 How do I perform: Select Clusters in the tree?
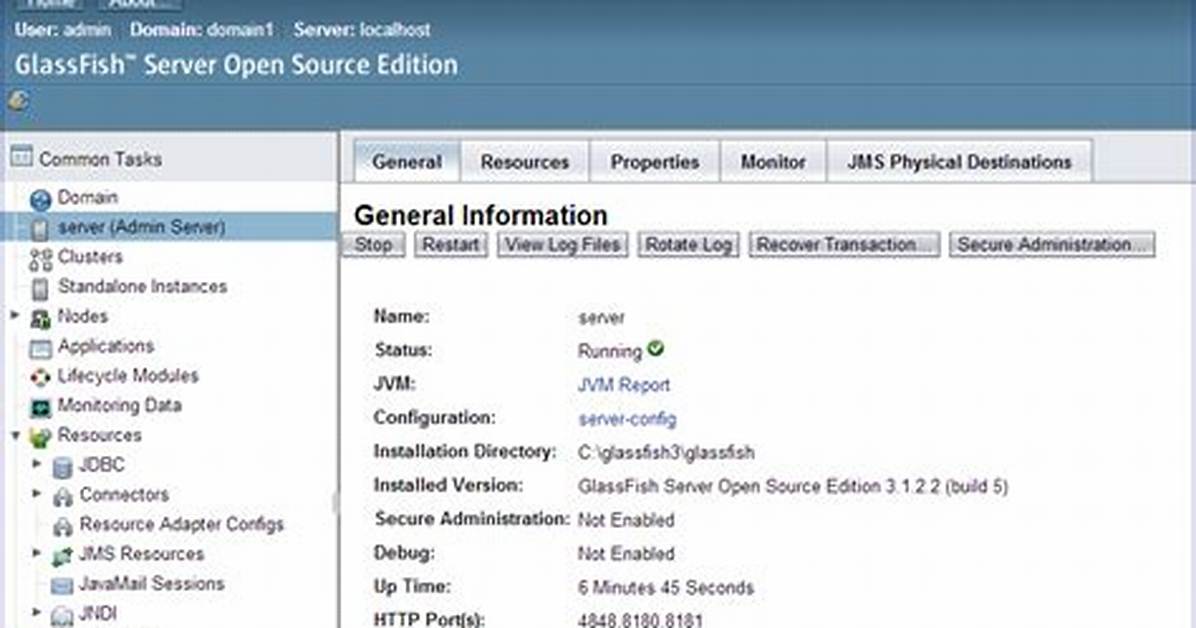90,256
